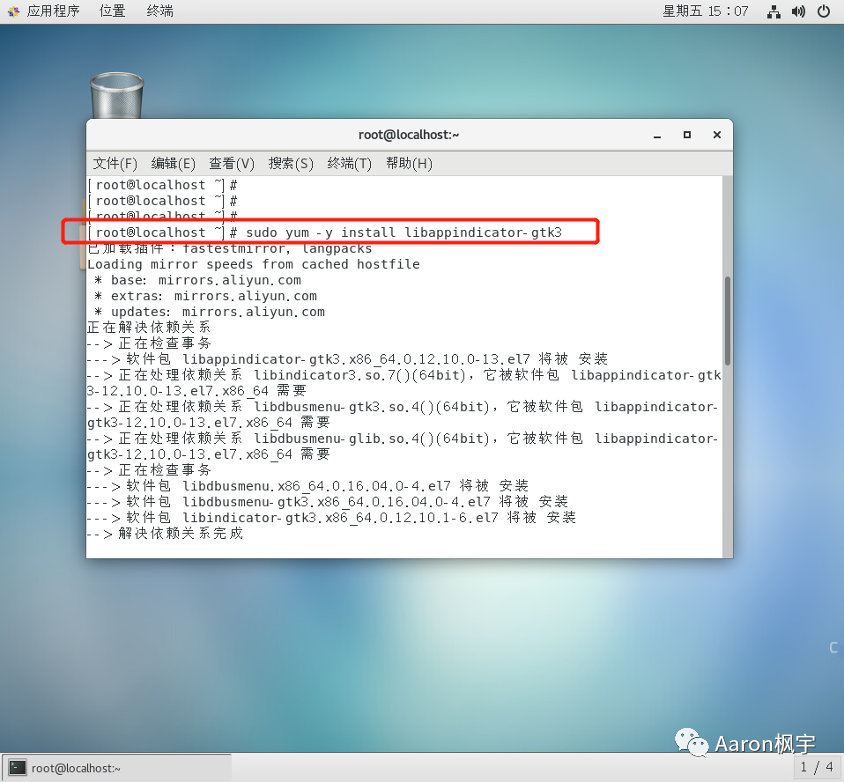Screen dimensions: 844x782
Task: Click the power button icon
Action: pyautogui.click(x=824, y=11)
